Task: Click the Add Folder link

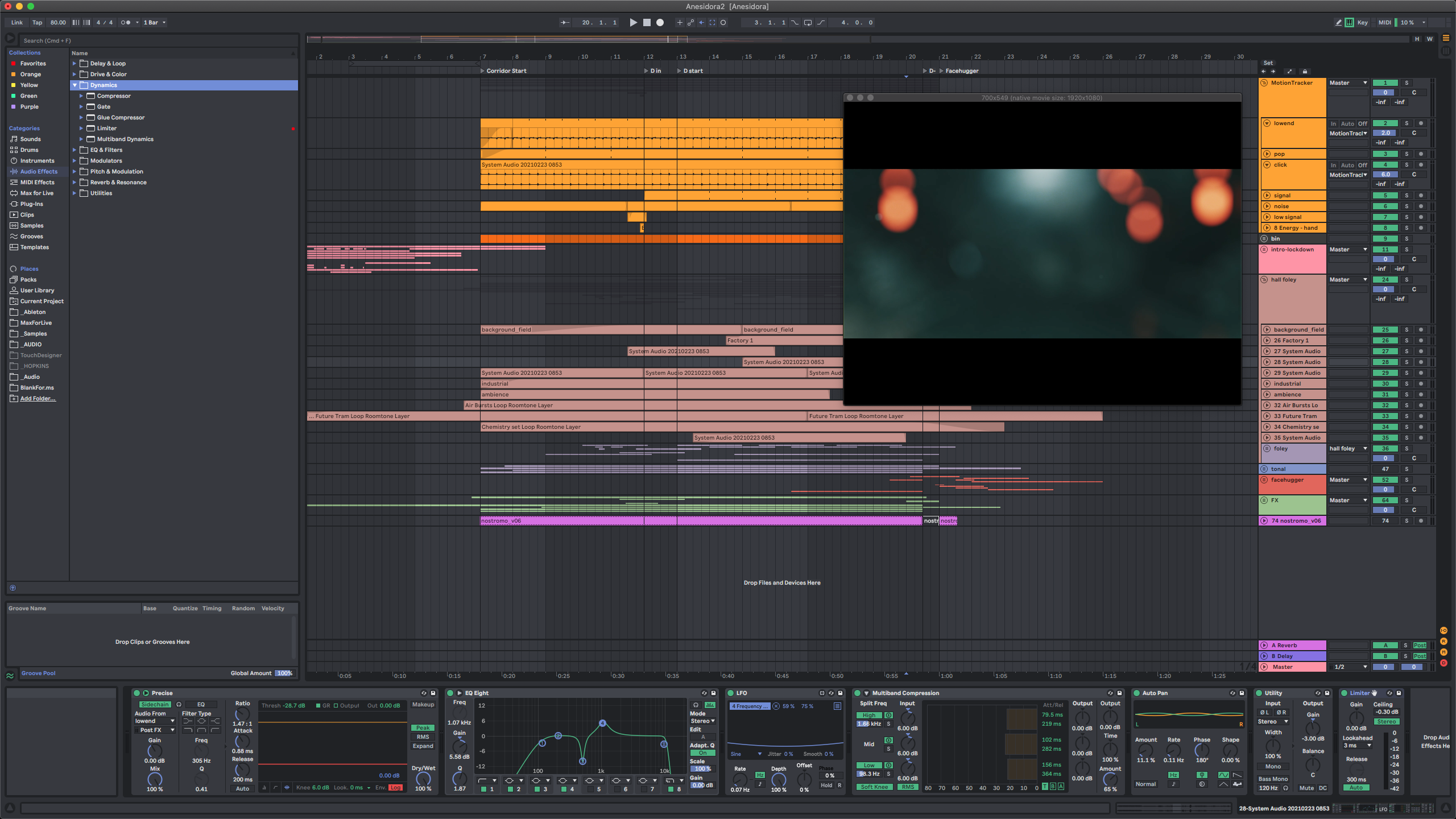Action: pos(38,399)
